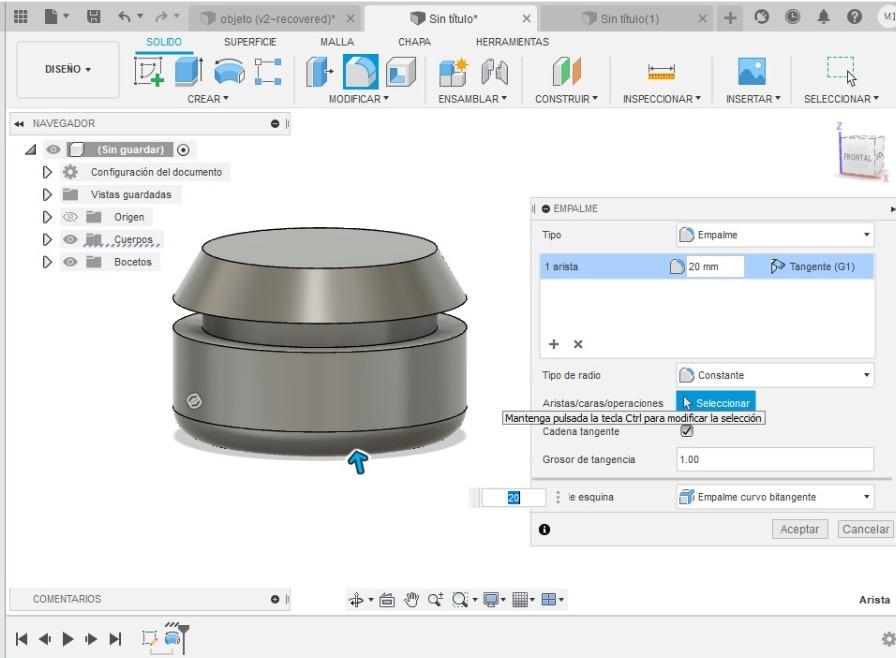Remove selection set with X icon
Image resolution: width=896 pixels, height=658 pixels.
coord(578,344)
